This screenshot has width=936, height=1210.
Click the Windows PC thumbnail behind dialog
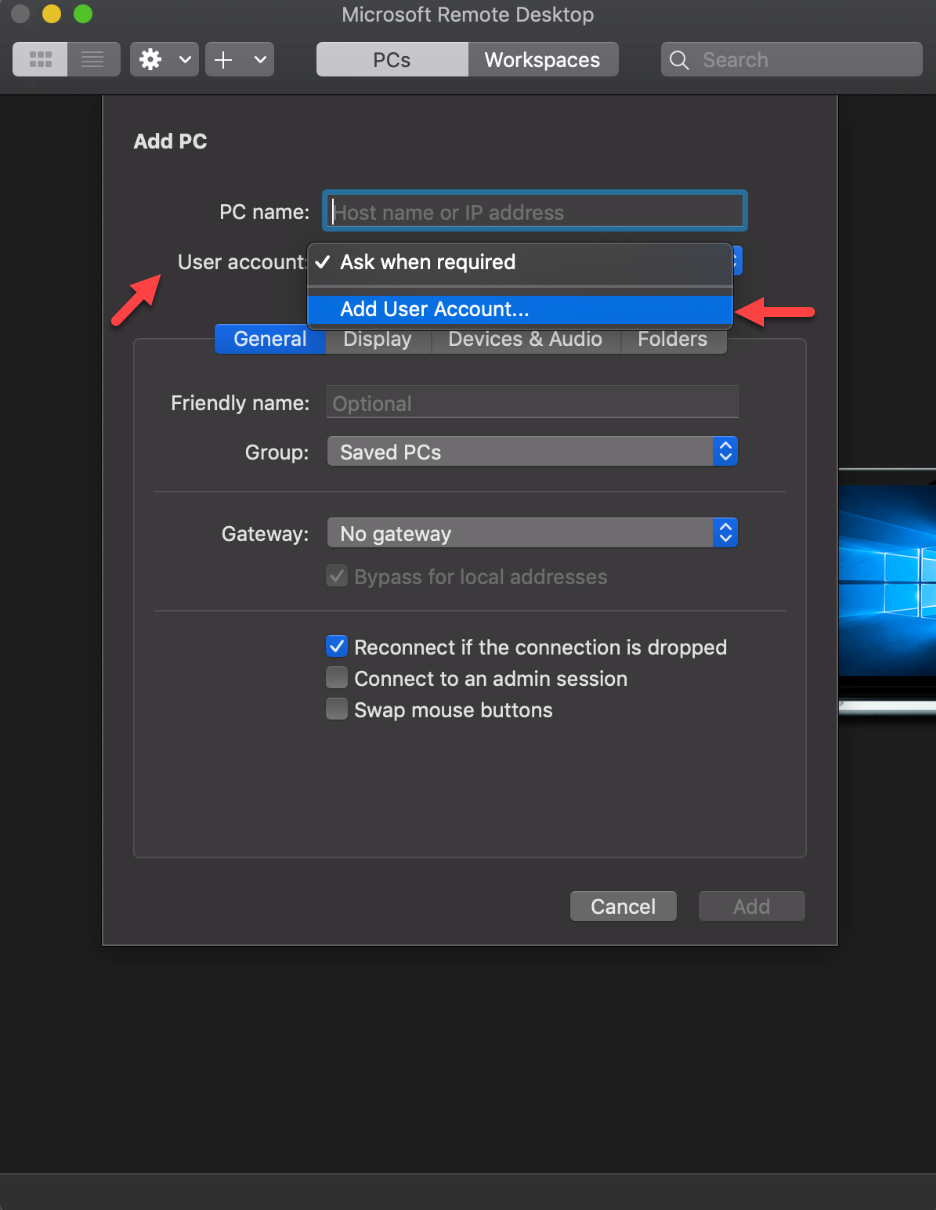(887, 593)
